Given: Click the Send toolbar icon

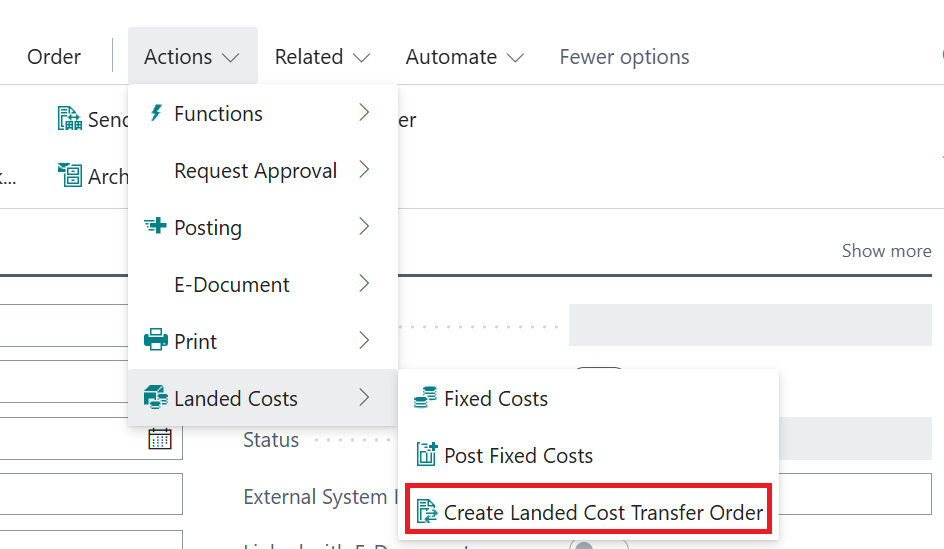Looking at the screenshot, I should [69, 119].
